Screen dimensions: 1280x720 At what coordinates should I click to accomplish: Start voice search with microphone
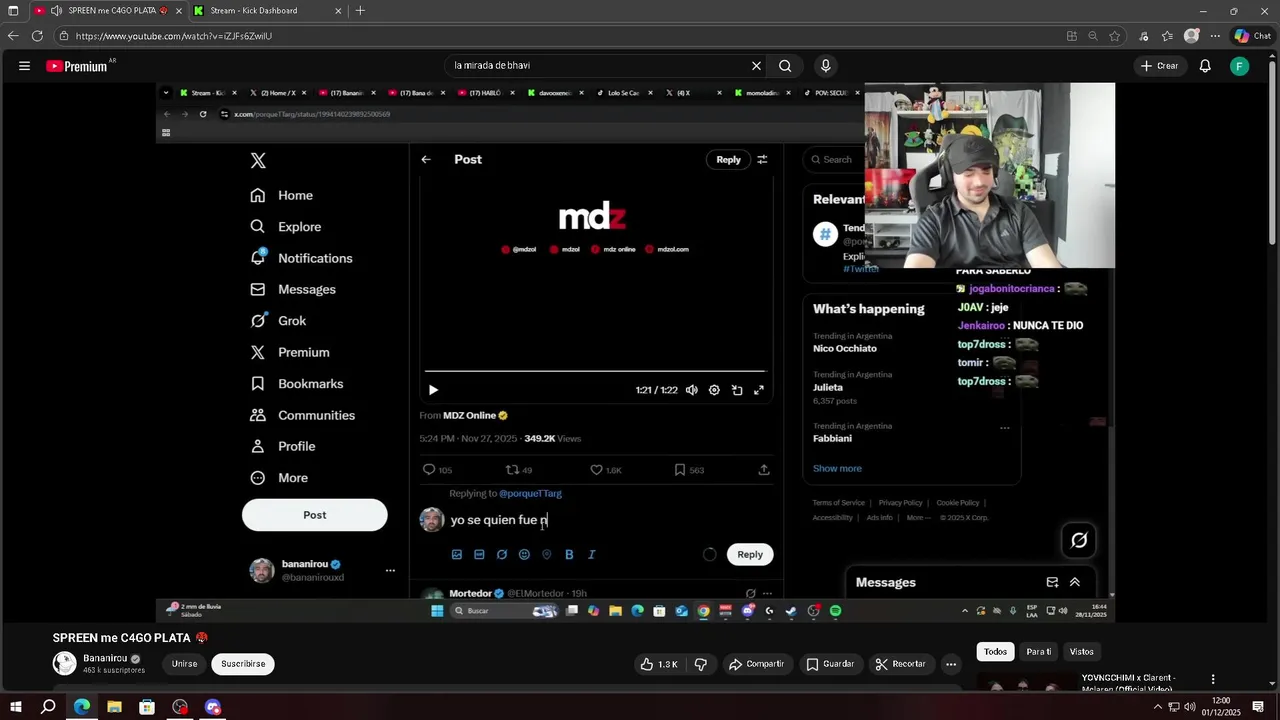(x=825, y=66)
